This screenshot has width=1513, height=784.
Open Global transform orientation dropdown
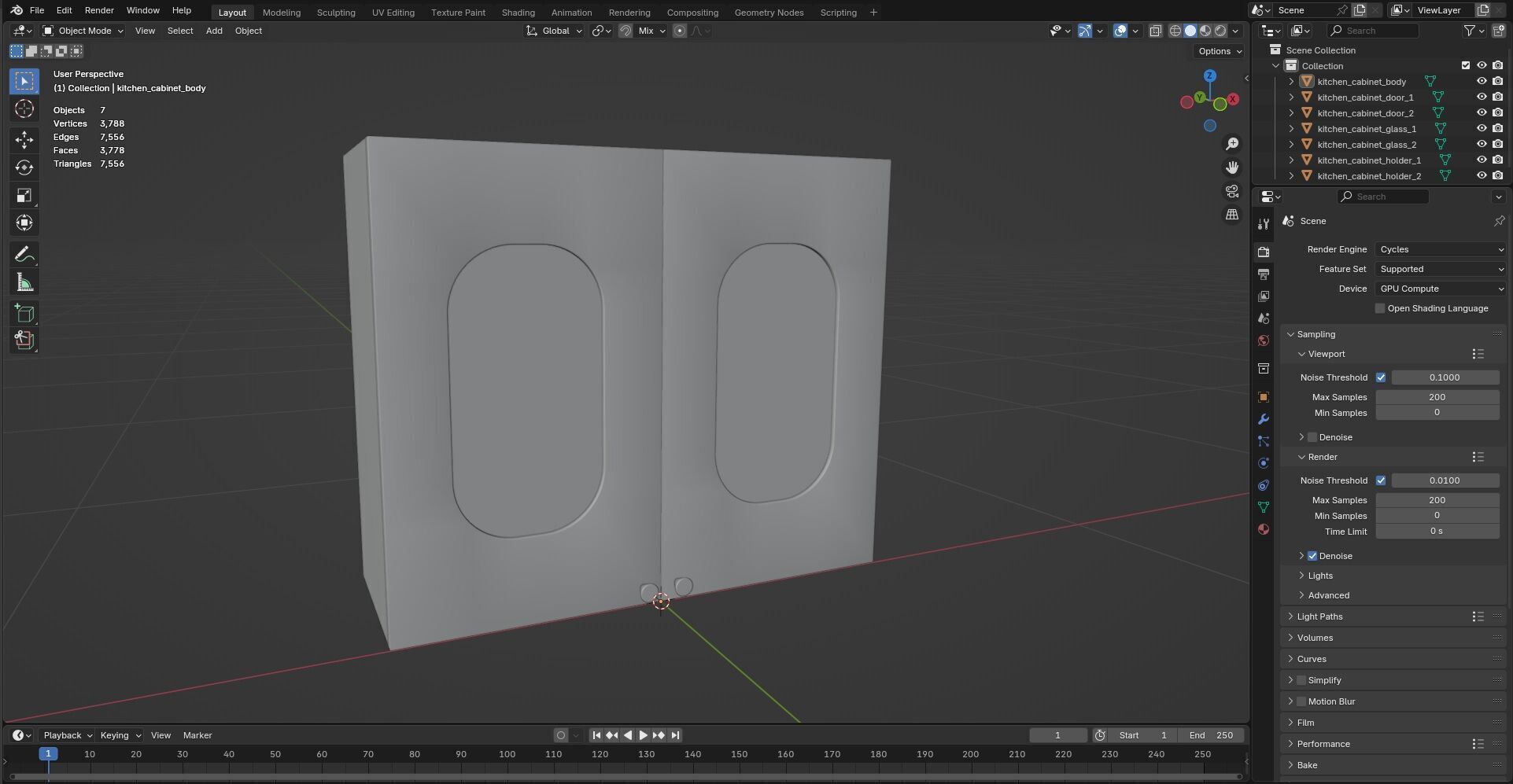[x=554, y=31]
